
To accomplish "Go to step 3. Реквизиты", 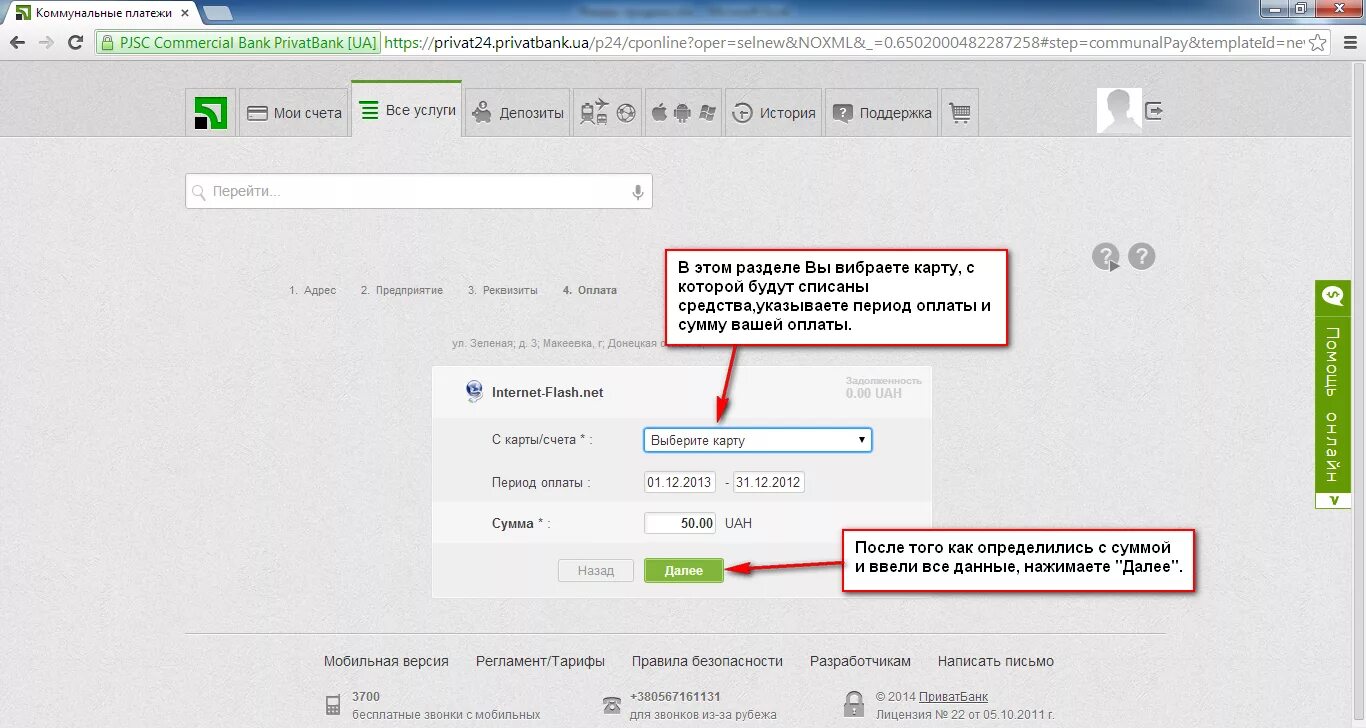I will (503, 290).
